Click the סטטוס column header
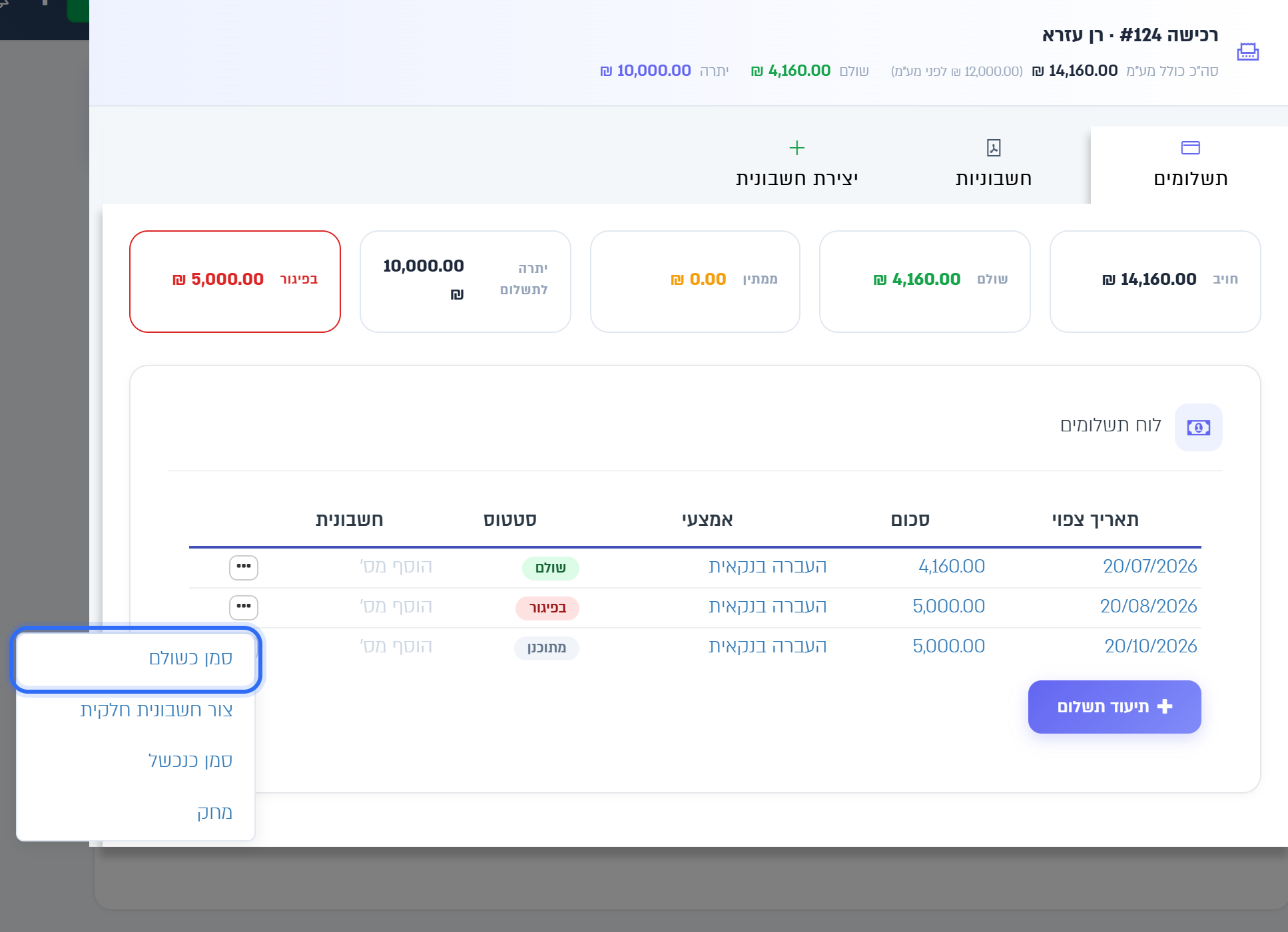The image size is (1288, 932). pyautogui.click(x=510, y=520)
